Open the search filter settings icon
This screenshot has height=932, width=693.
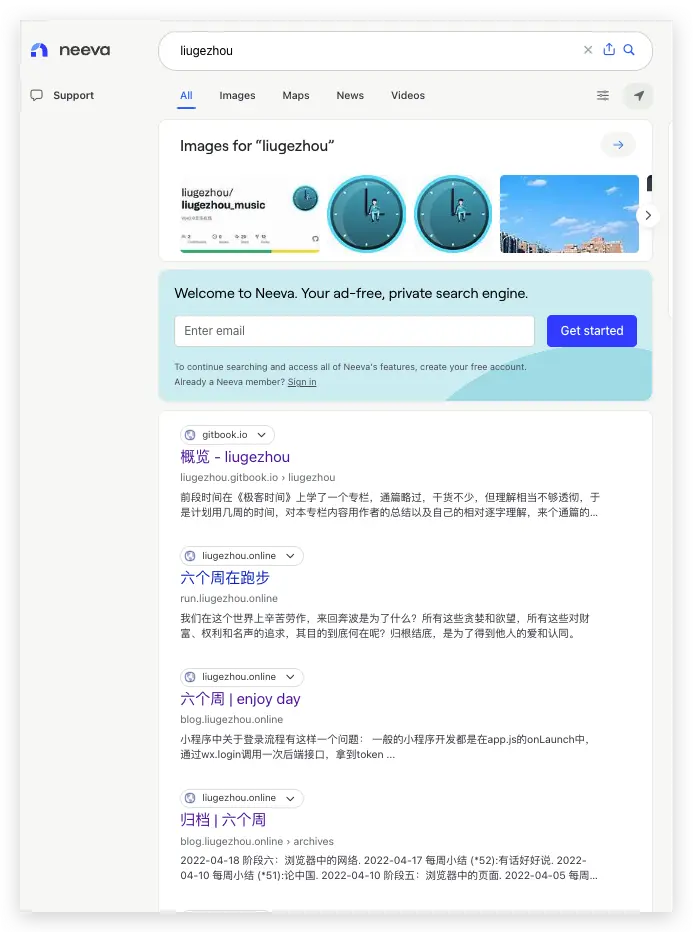pos(603,95)
